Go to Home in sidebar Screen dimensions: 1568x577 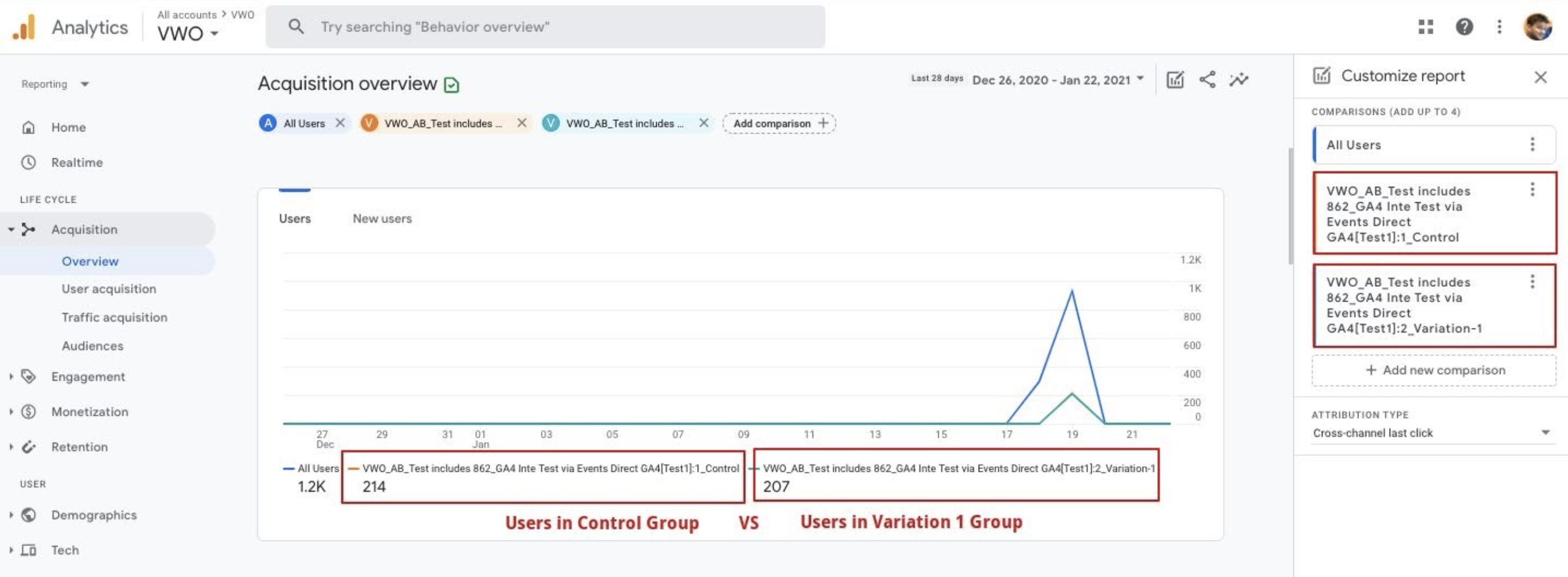68,127
